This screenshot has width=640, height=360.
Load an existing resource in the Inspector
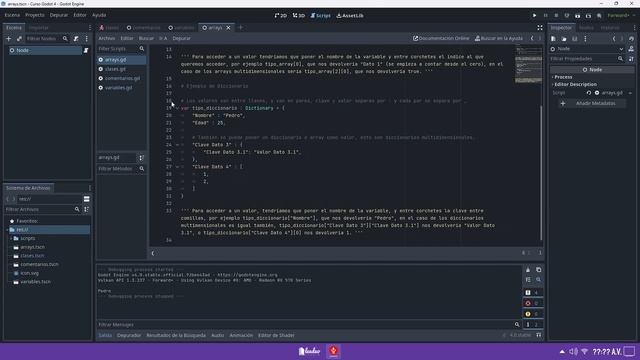[x=564, y=39]
